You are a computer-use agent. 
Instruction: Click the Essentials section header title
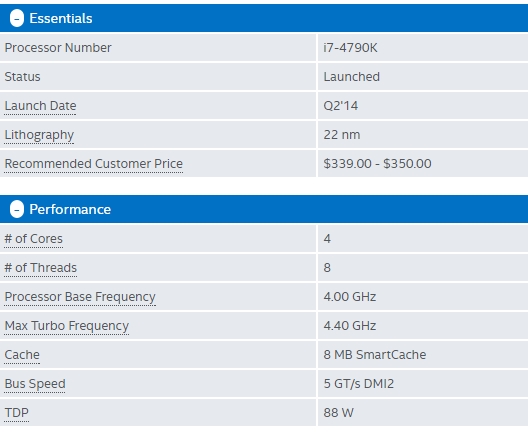pos(61,18)
